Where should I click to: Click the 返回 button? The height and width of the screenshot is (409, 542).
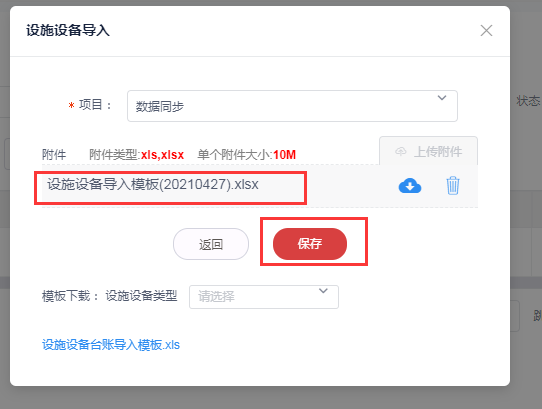pyautogui.click(x=211, y=244)
